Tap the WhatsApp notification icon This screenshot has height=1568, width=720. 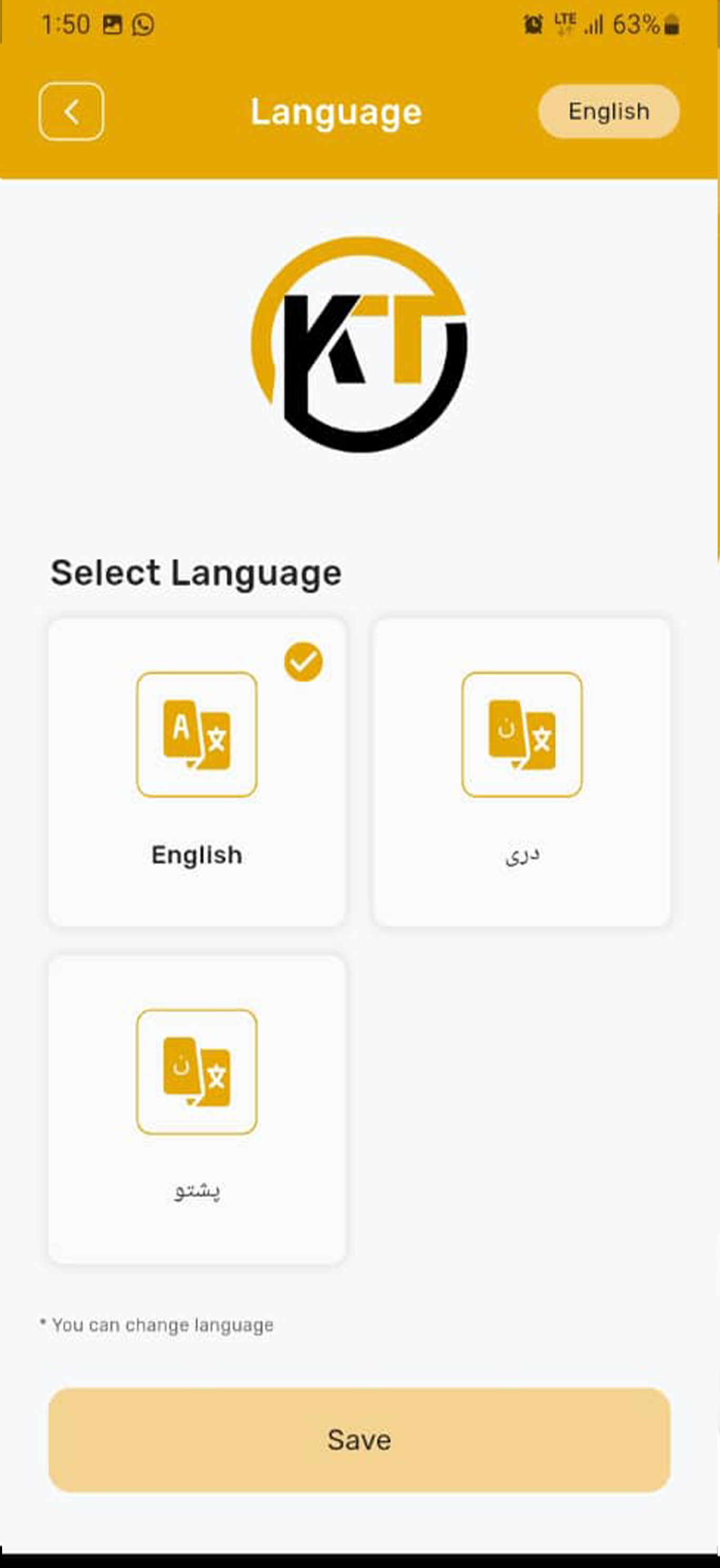(x=143, y=25)
